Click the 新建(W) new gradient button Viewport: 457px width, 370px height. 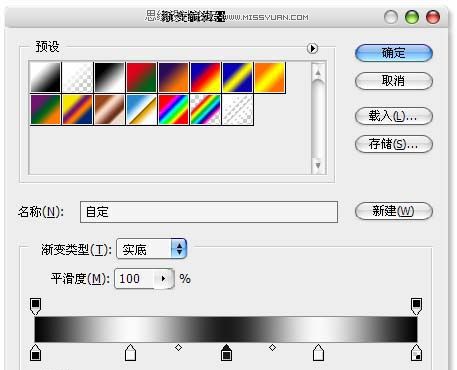click(x=394, y=211)
